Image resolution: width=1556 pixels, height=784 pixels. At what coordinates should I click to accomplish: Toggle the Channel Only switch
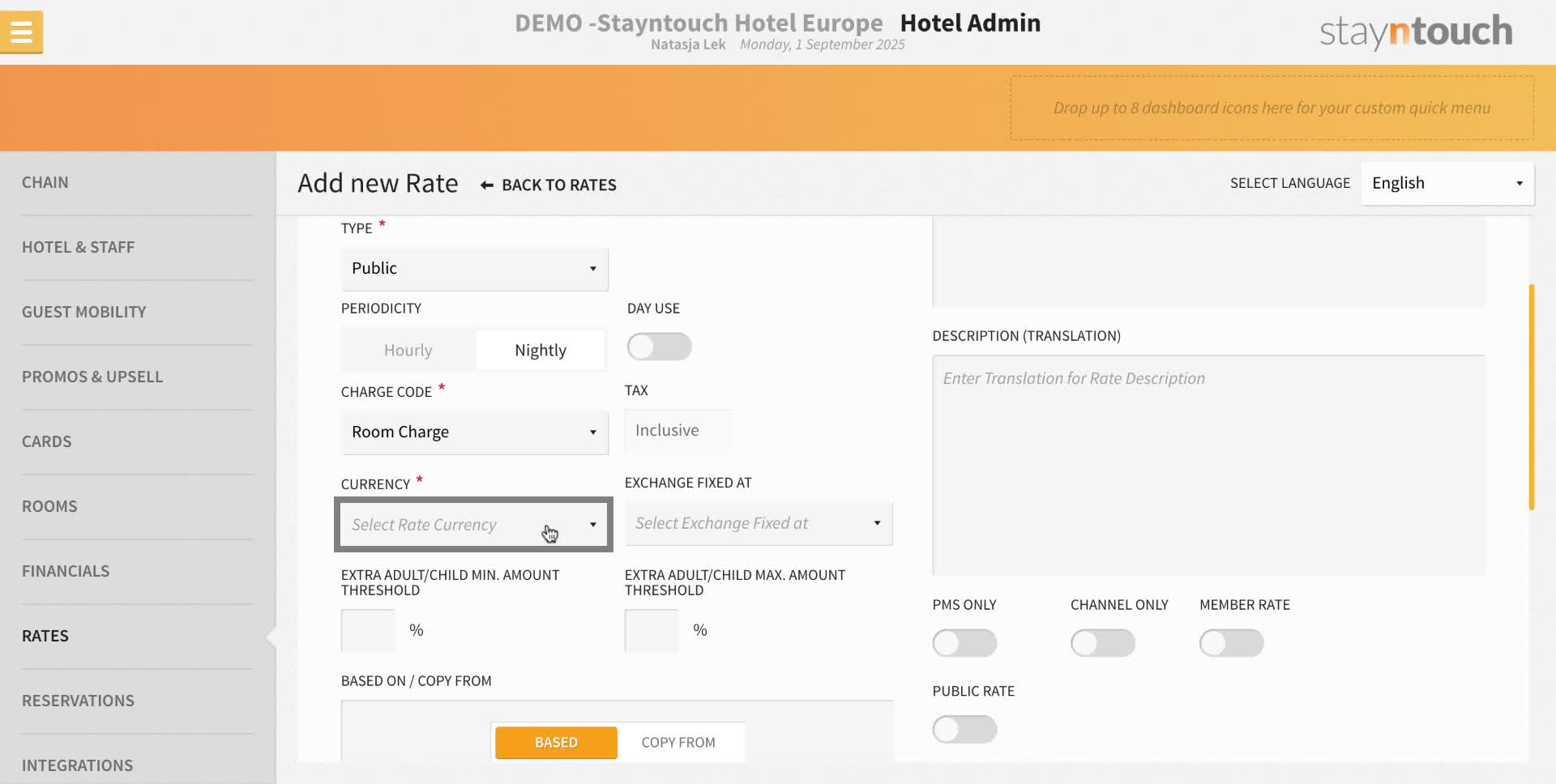pyautogui.click(x=1102, y=643)
